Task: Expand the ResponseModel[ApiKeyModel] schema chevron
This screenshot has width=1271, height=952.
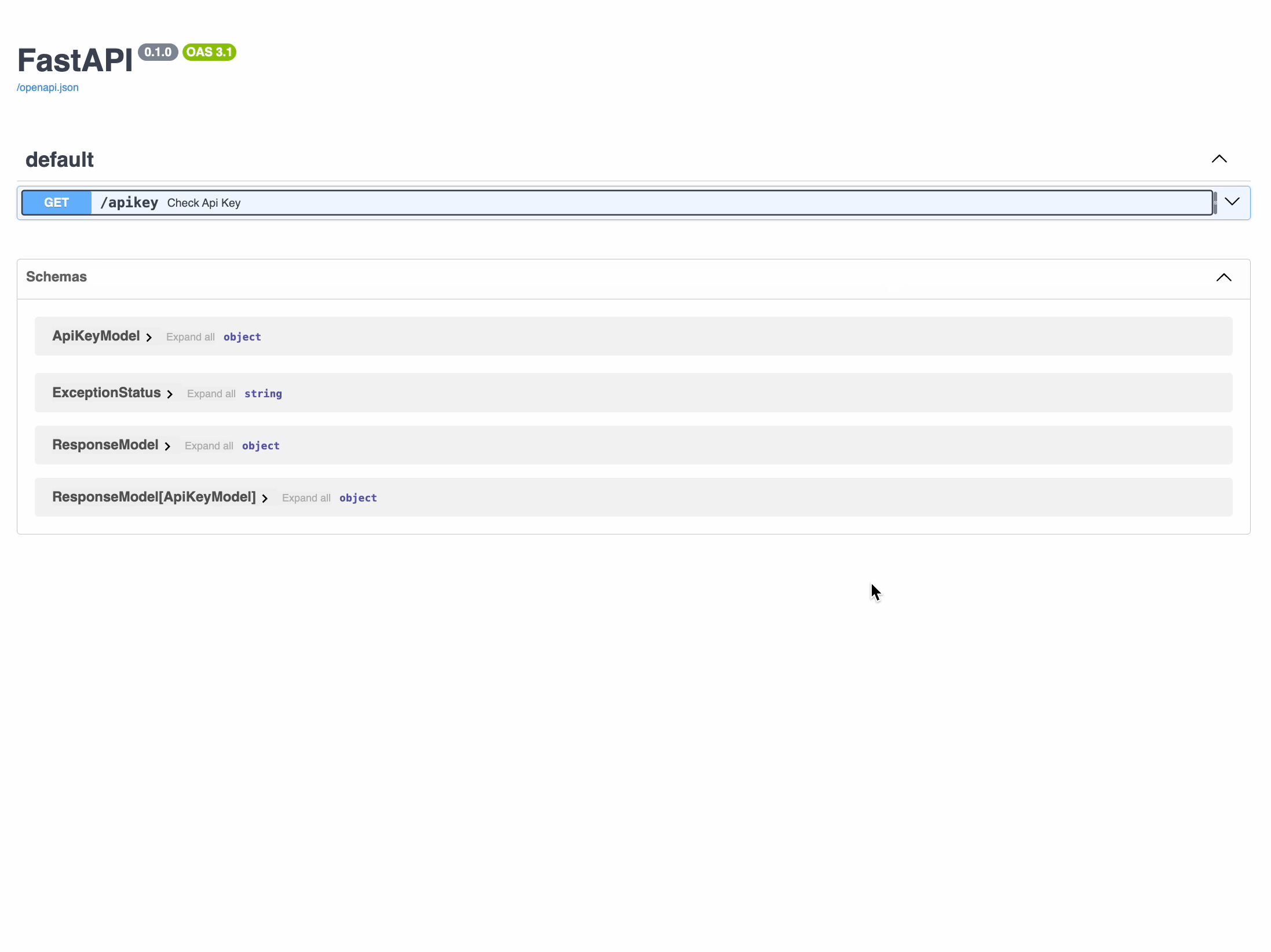Action: 265,498
